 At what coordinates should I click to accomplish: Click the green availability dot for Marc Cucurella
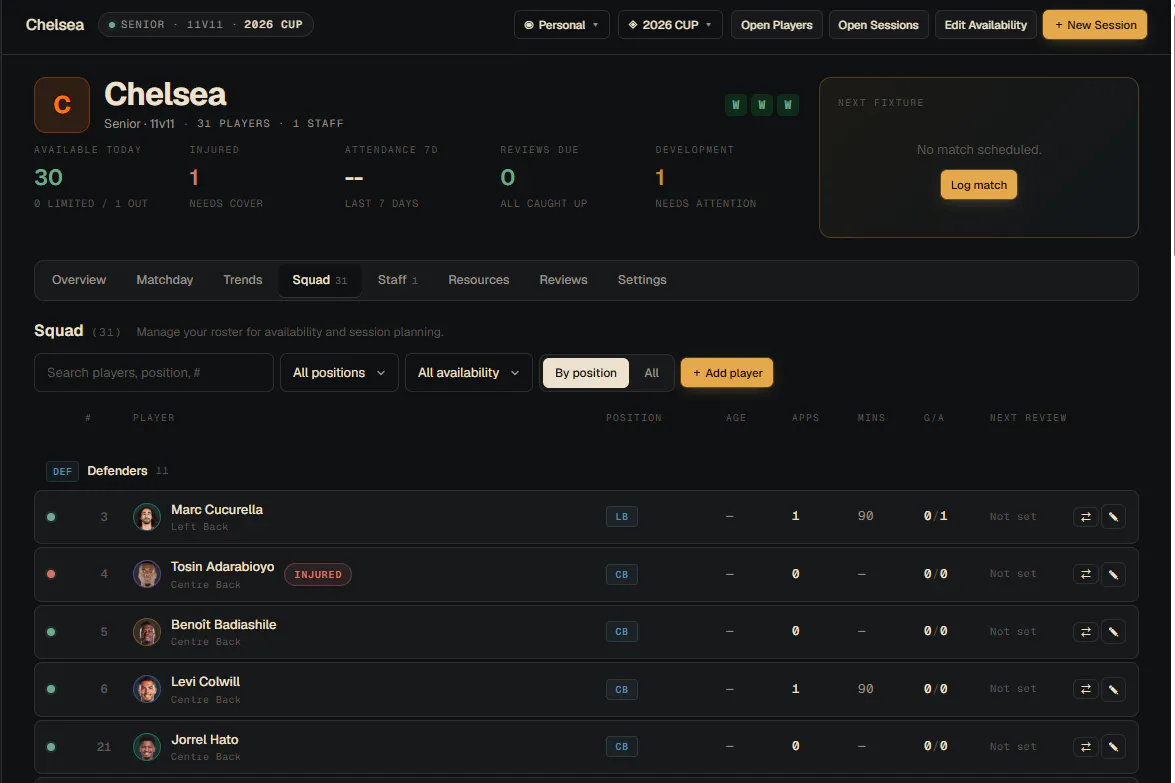click(x=51, y=517)
